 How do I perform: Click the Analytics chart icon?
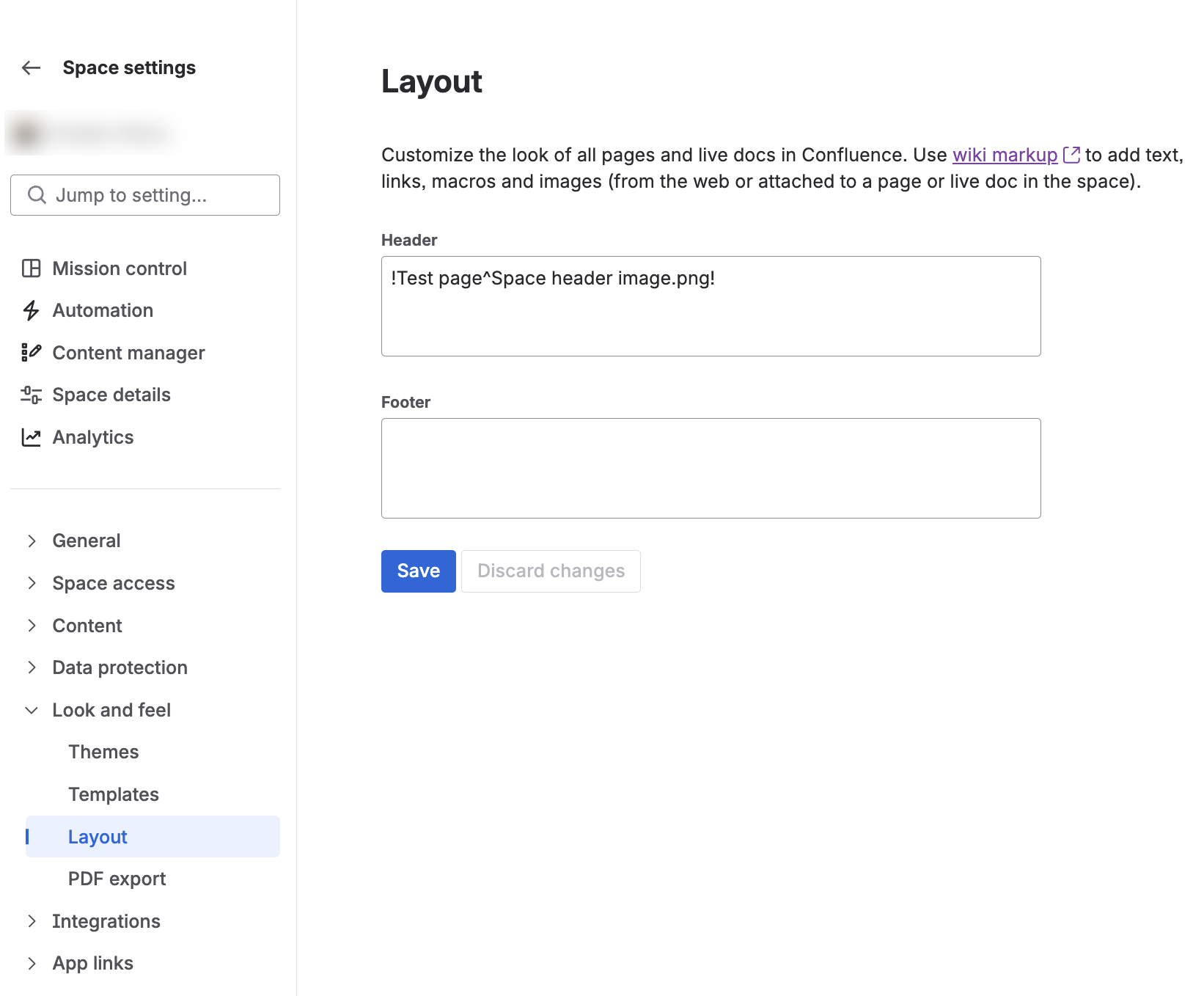click(x=31, y=438)
